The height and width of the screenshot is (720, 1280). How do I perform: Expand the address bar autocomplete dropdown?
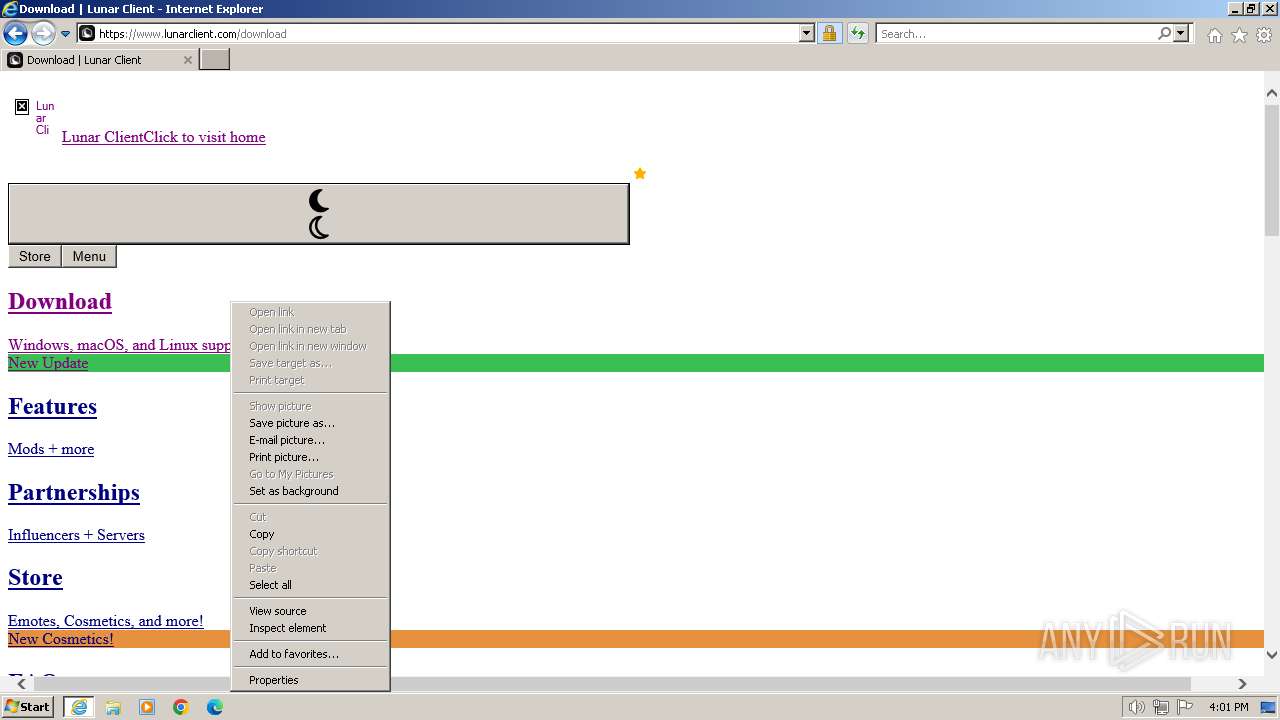pos(807,34)
